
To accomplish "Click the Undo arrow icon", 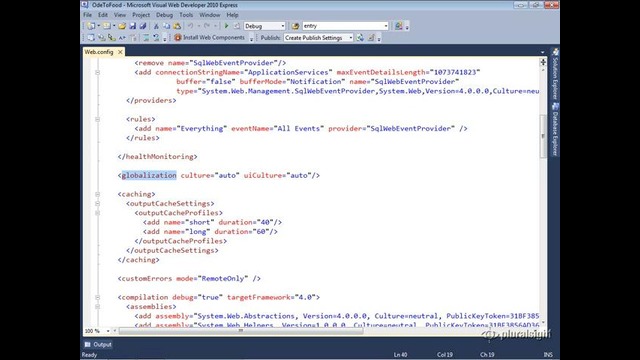I will tap(190, 26).
